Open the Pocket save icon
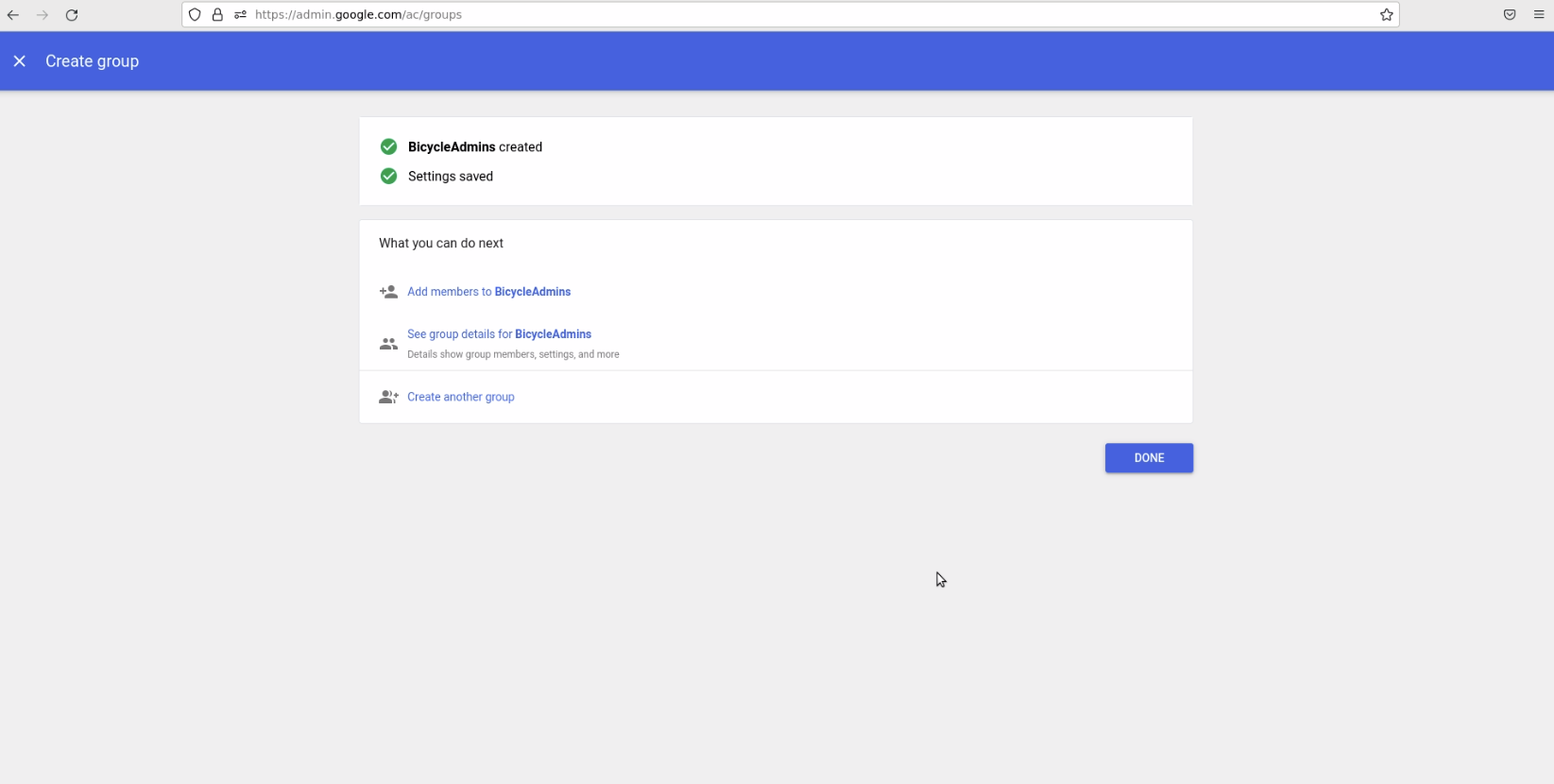The image size is (1554, 784). pyautogui.click(x=1510, y=15)
